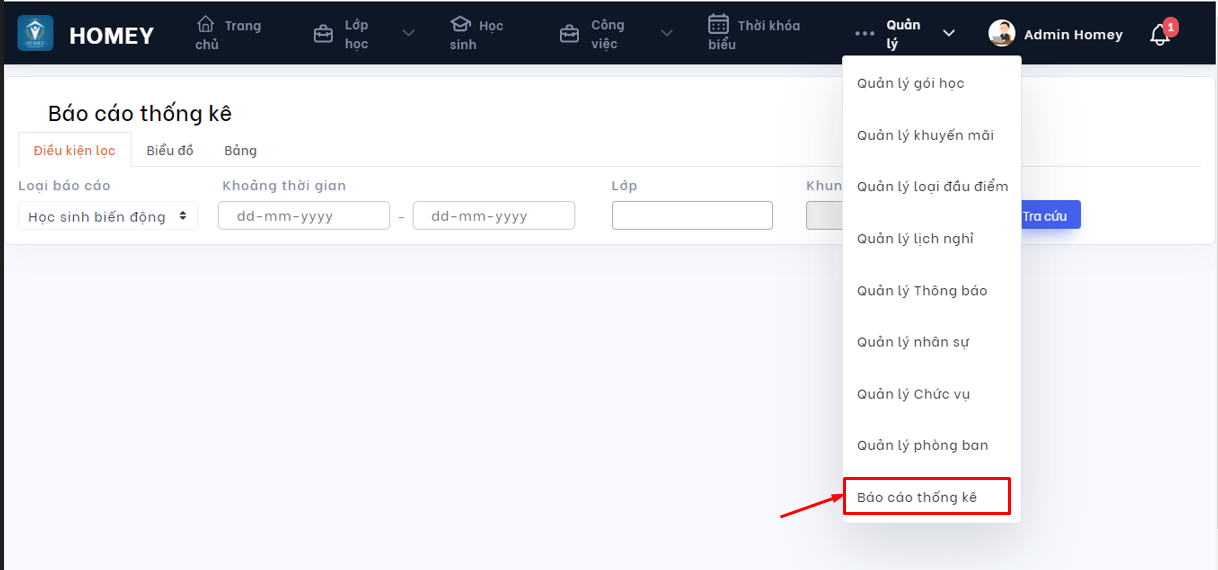Expand the Công việc chevron
This screenshot has width=1218, height=570.
(x=667, y=34)
